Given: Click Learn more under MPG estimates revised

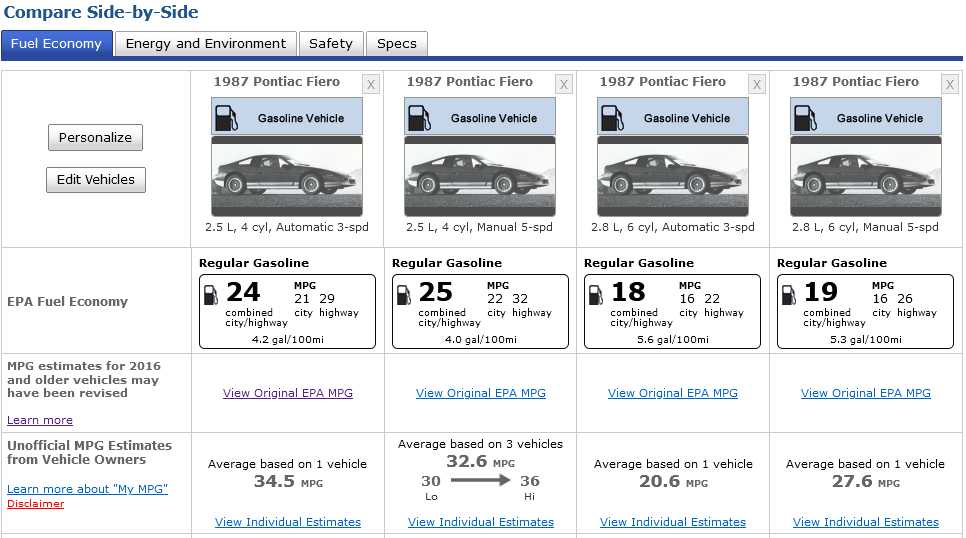Looking at the screenshot, I should 40,420.
